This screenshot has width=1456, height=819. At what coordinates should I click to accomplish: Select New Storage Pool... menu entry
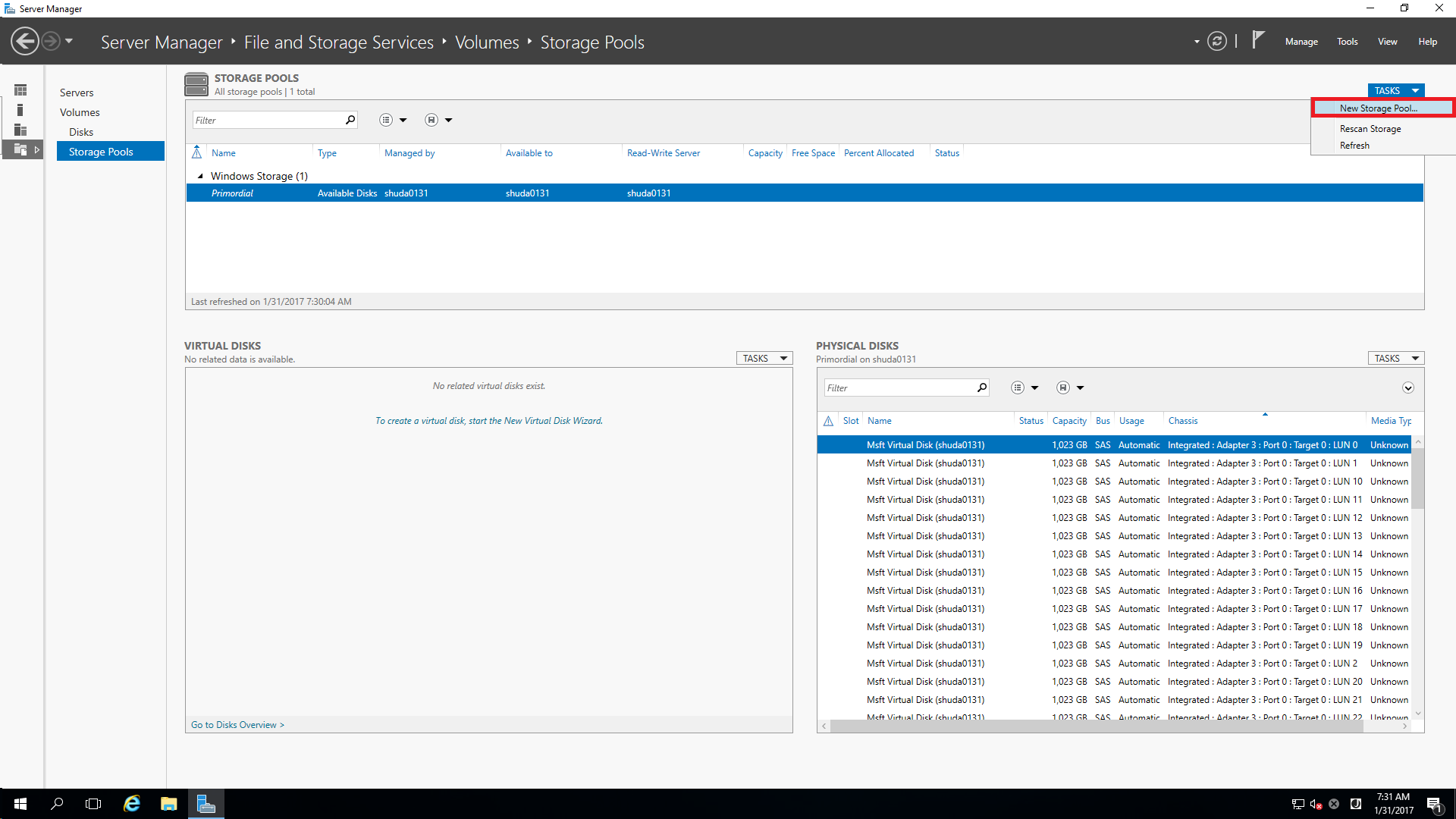point(1382,108)
